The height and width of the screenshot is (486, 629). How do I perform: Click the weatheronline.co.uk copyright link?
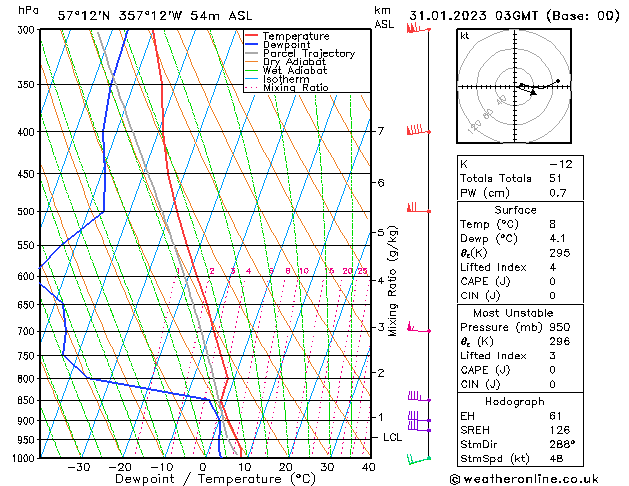click(524, 479)
